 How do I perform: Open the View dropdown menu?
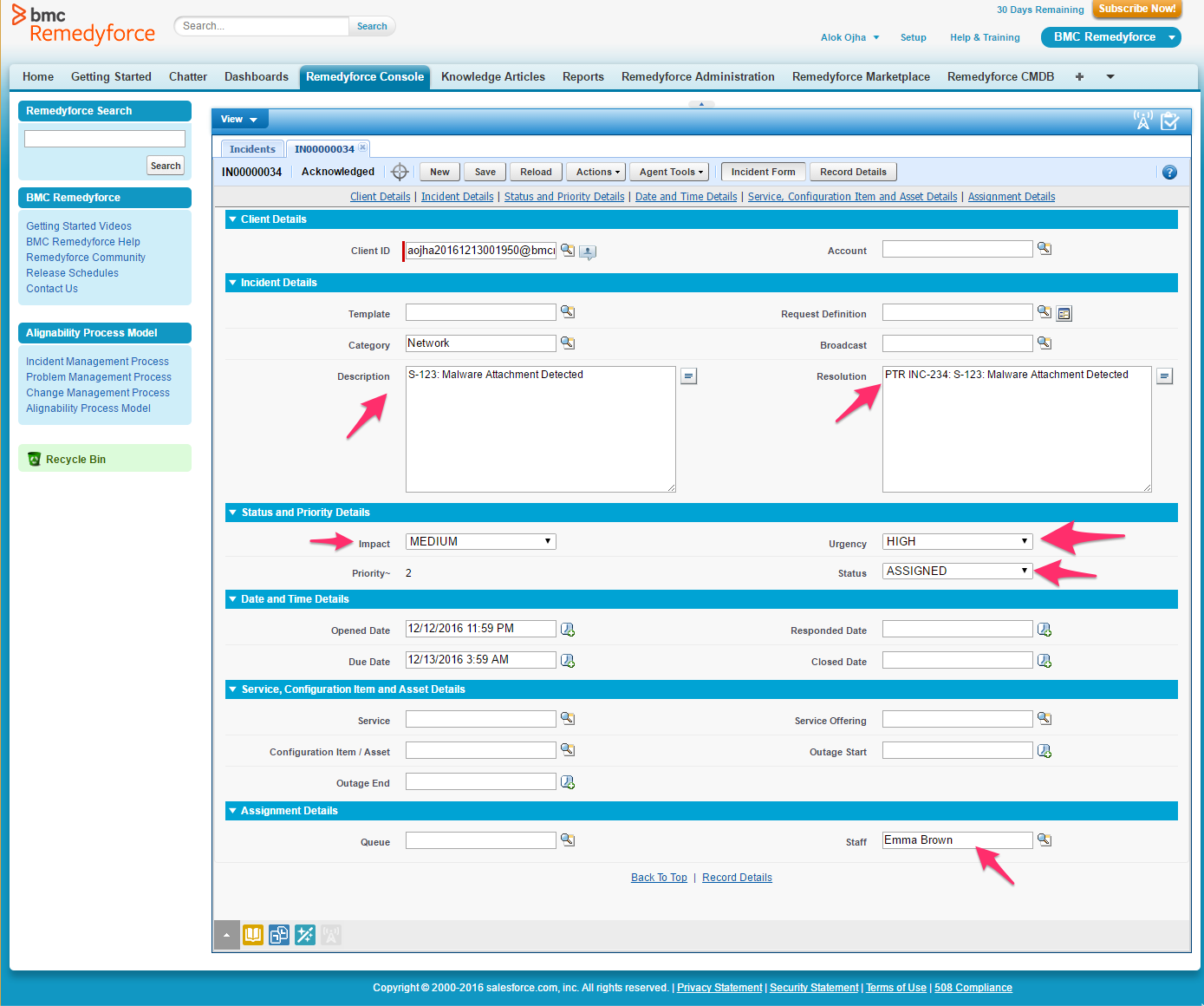[x=239, y=120]
